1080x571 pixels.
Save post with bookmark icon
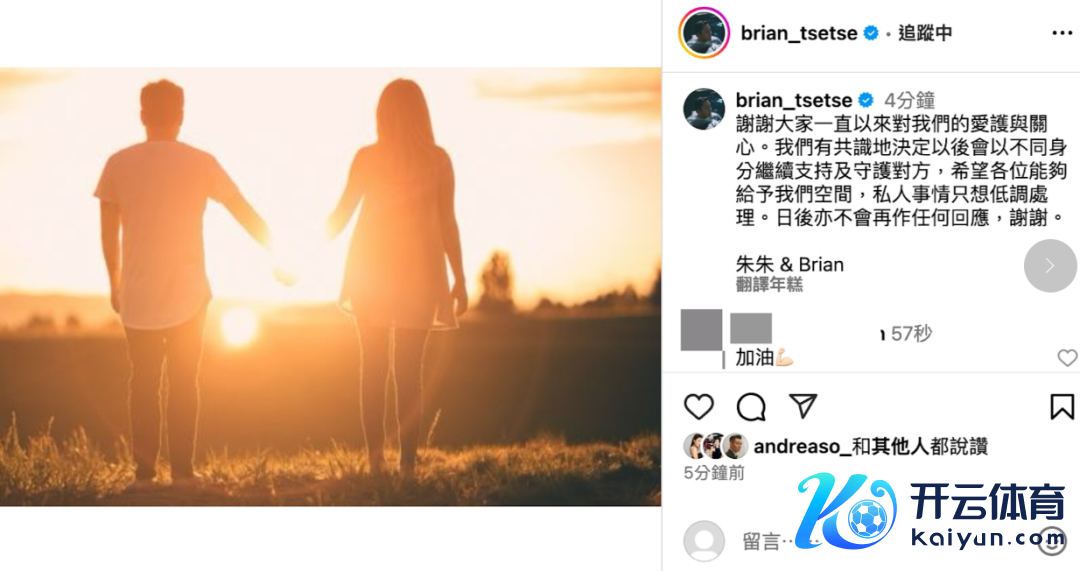coord(1061,406)
